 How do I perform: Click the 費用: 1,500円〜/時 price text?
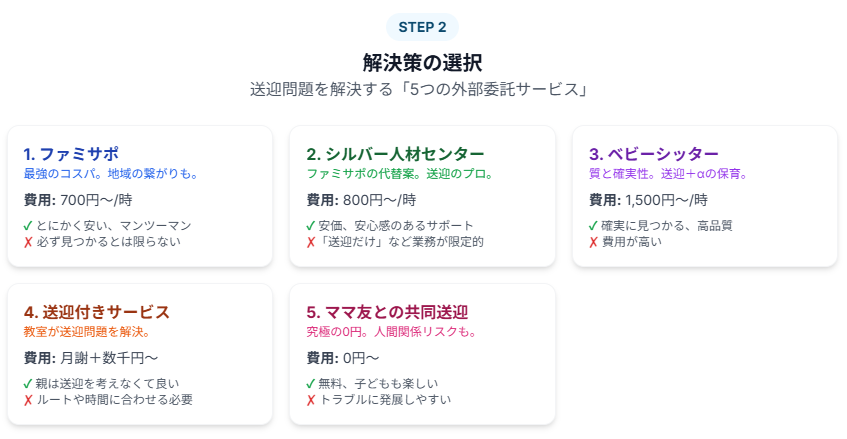[648, 200]
